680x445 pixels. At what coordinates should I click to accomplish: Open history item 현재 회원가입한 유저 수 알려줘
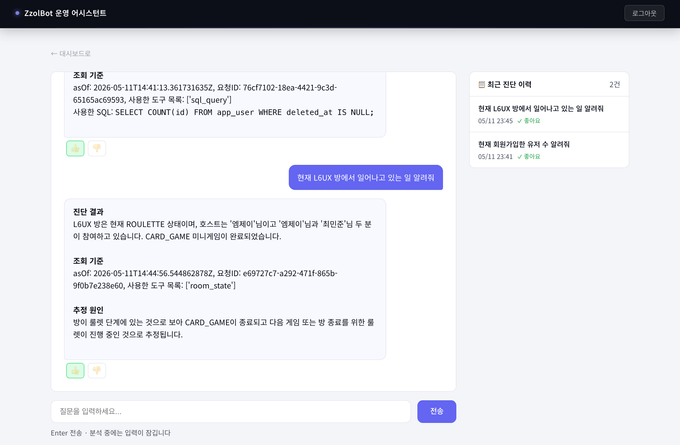point(549,150)
